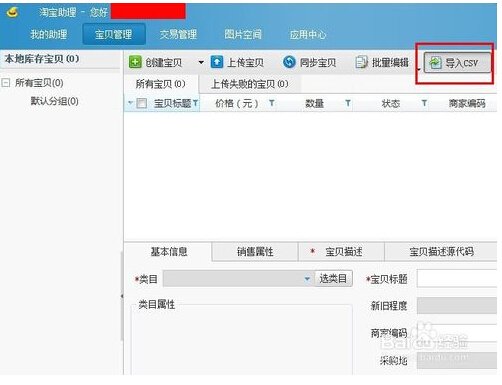Click the 新旧程度 field
The width and height of the screenshot is (502, 385).
point(457,306)
